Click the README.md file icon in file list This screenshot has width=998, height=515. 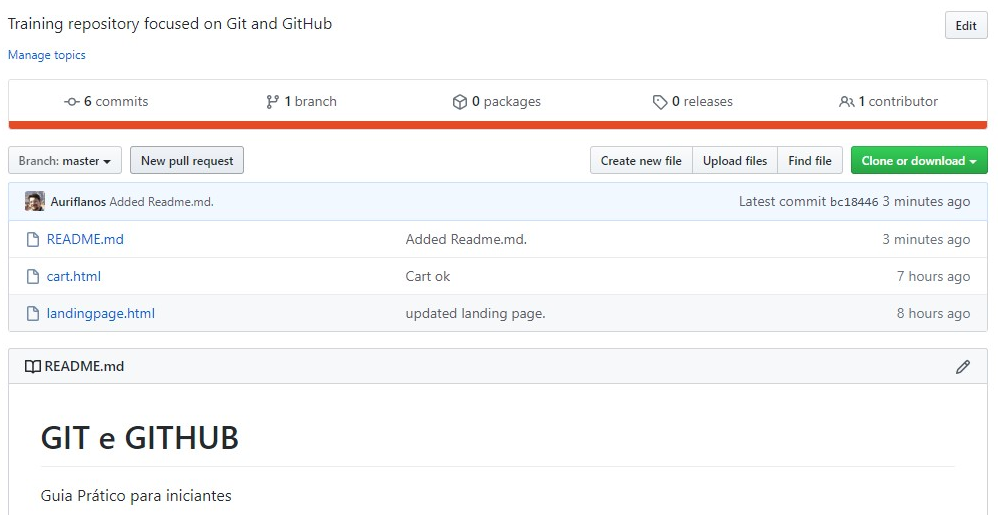tap(32, 239)
